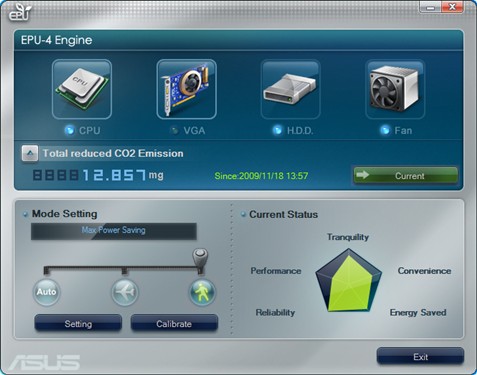
Task: Exit the EPU-4 Engine application
Action: (x=420, y=357)
